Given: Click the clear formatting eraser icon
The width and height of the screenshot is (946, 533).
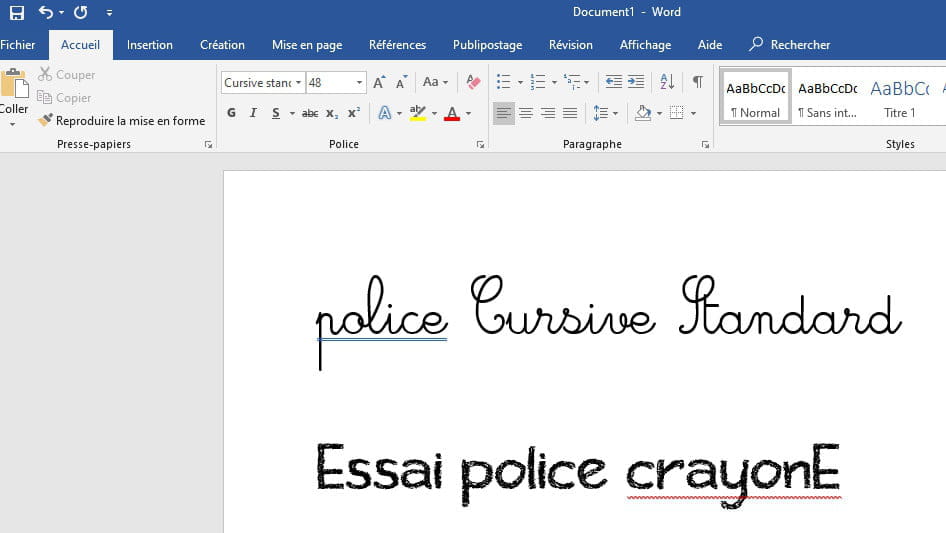Looking at the screenshot, I should [x=473, y=82].
